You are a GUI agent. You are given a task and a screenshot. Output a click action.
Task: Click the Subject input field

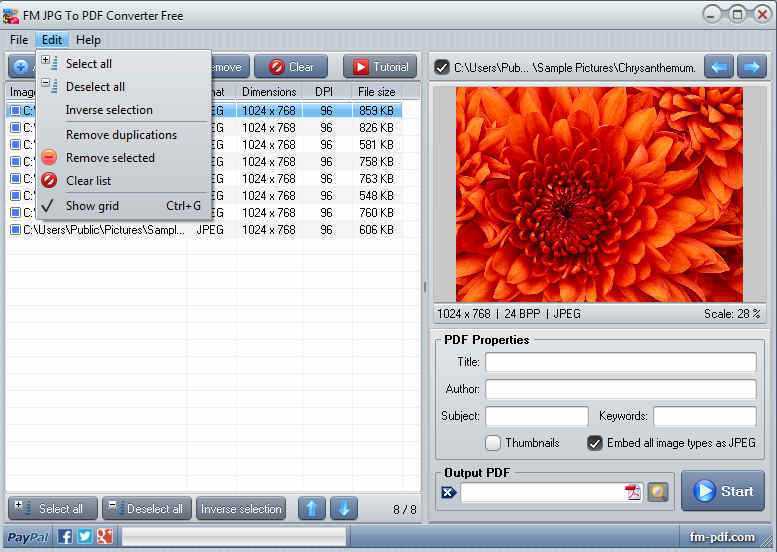537,416
